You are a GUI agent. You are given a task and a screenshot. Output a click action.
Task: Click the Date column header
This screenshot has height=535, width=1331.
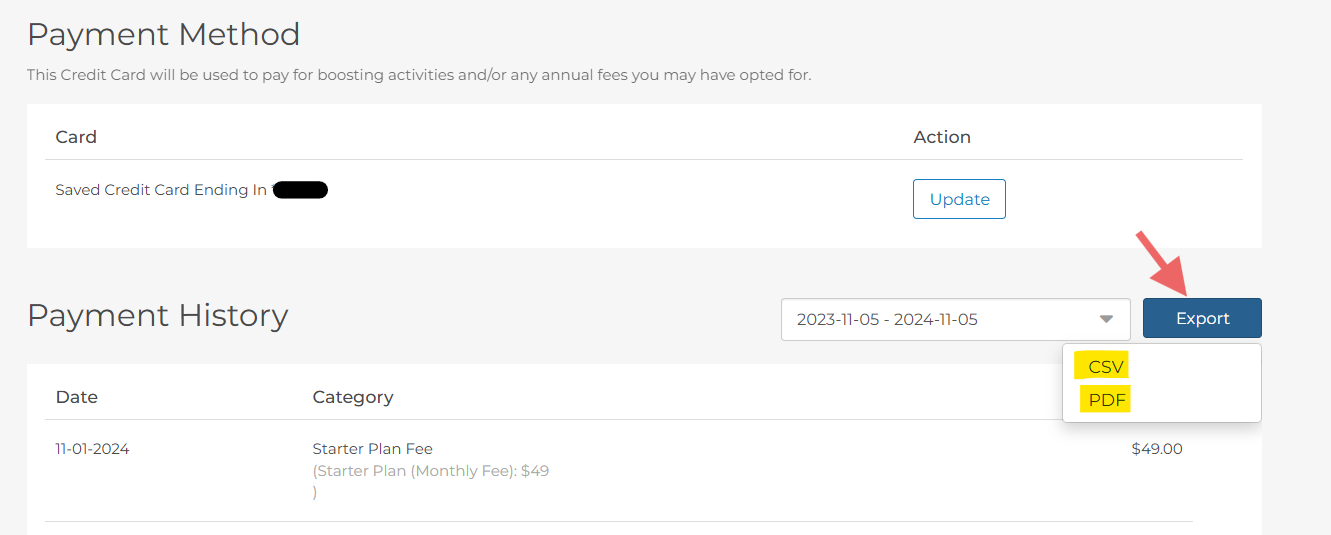click(x=76, y=397)
